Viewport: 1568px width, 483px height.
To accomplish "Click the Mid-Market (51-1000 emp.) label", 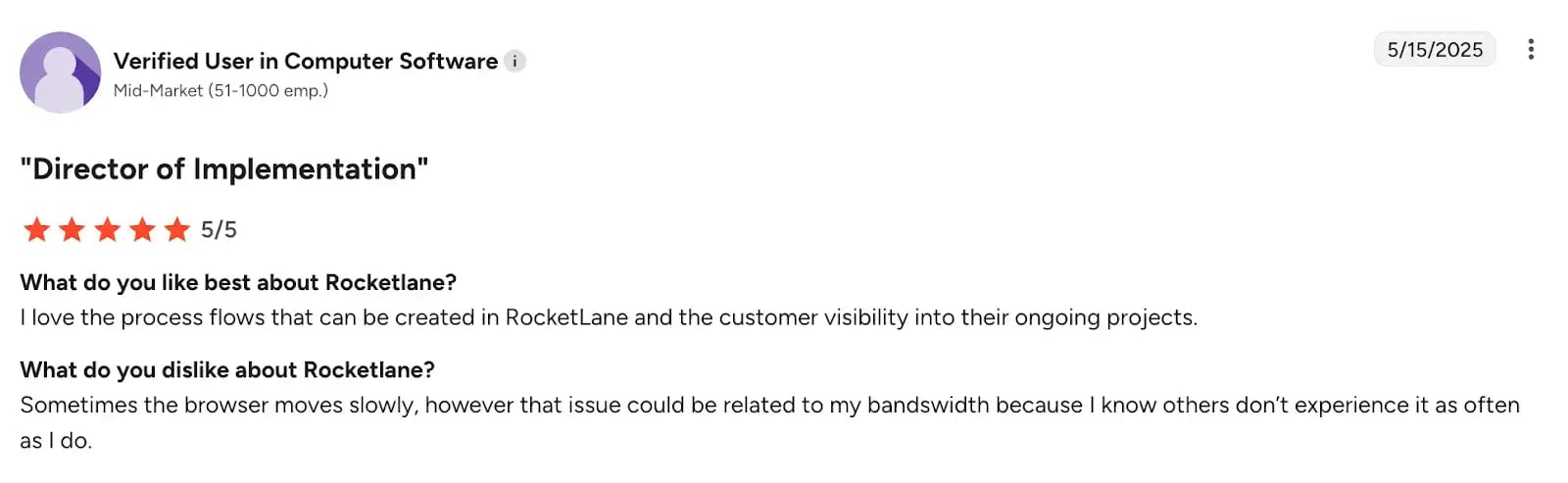I will click(x=220, y=91).
